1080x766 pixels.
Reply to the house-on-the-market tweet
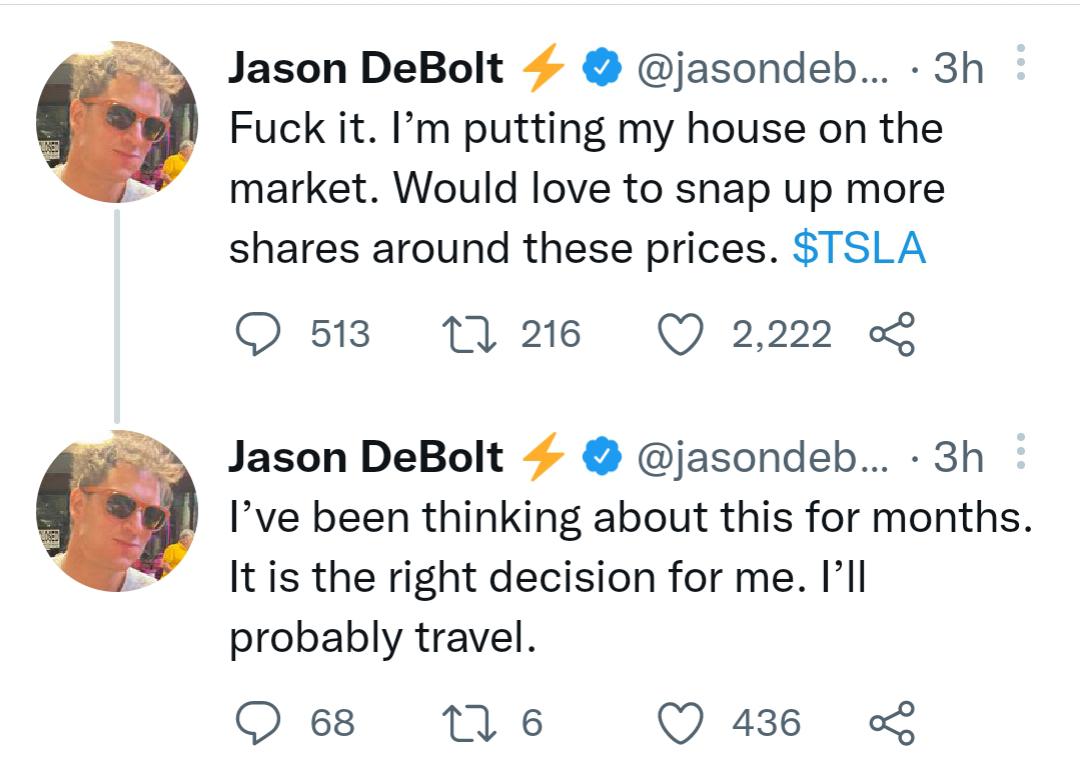260,335
